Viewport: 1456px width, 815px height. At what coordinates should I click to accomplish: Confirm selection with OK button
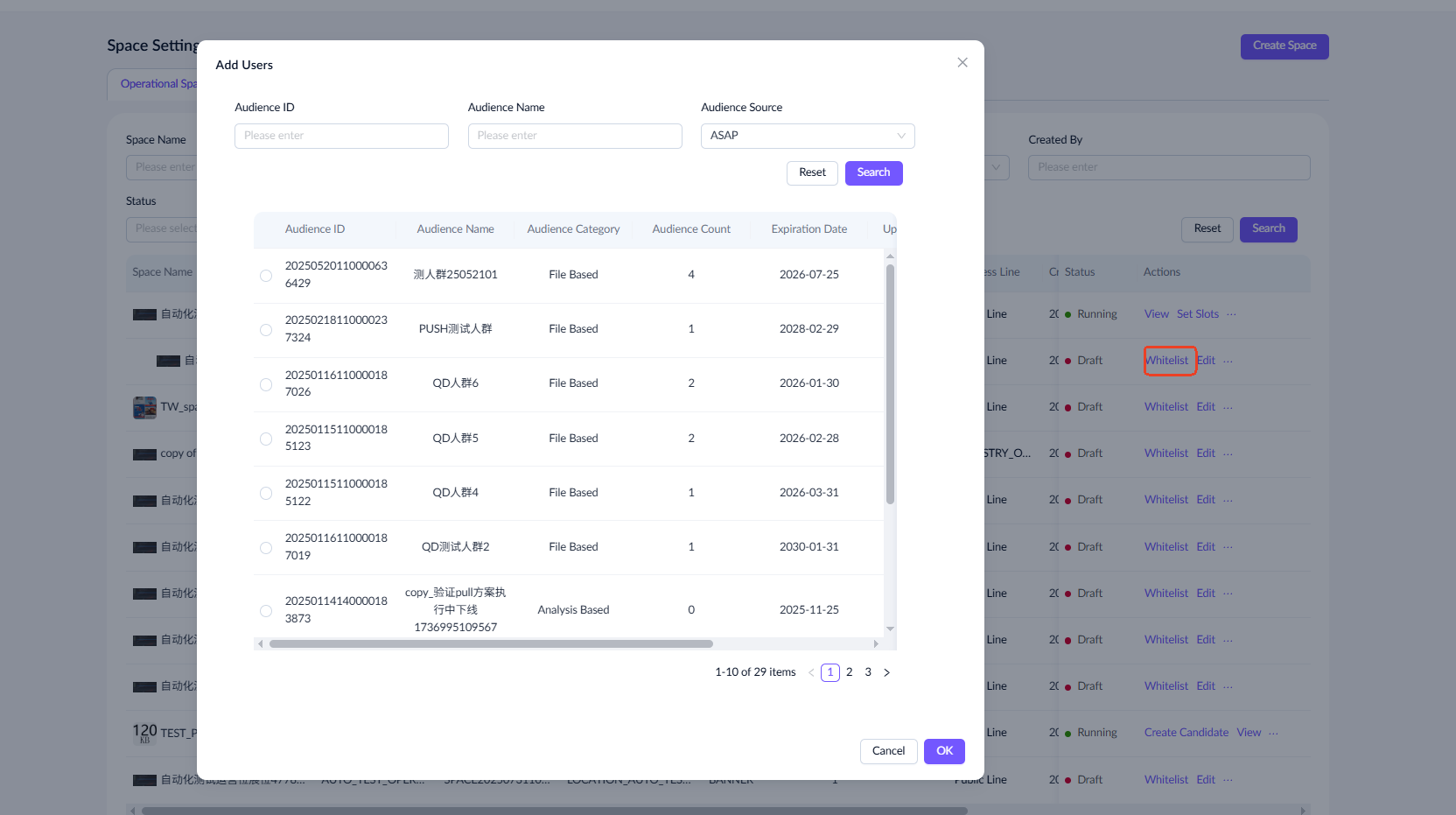click(x=943, y=751)
